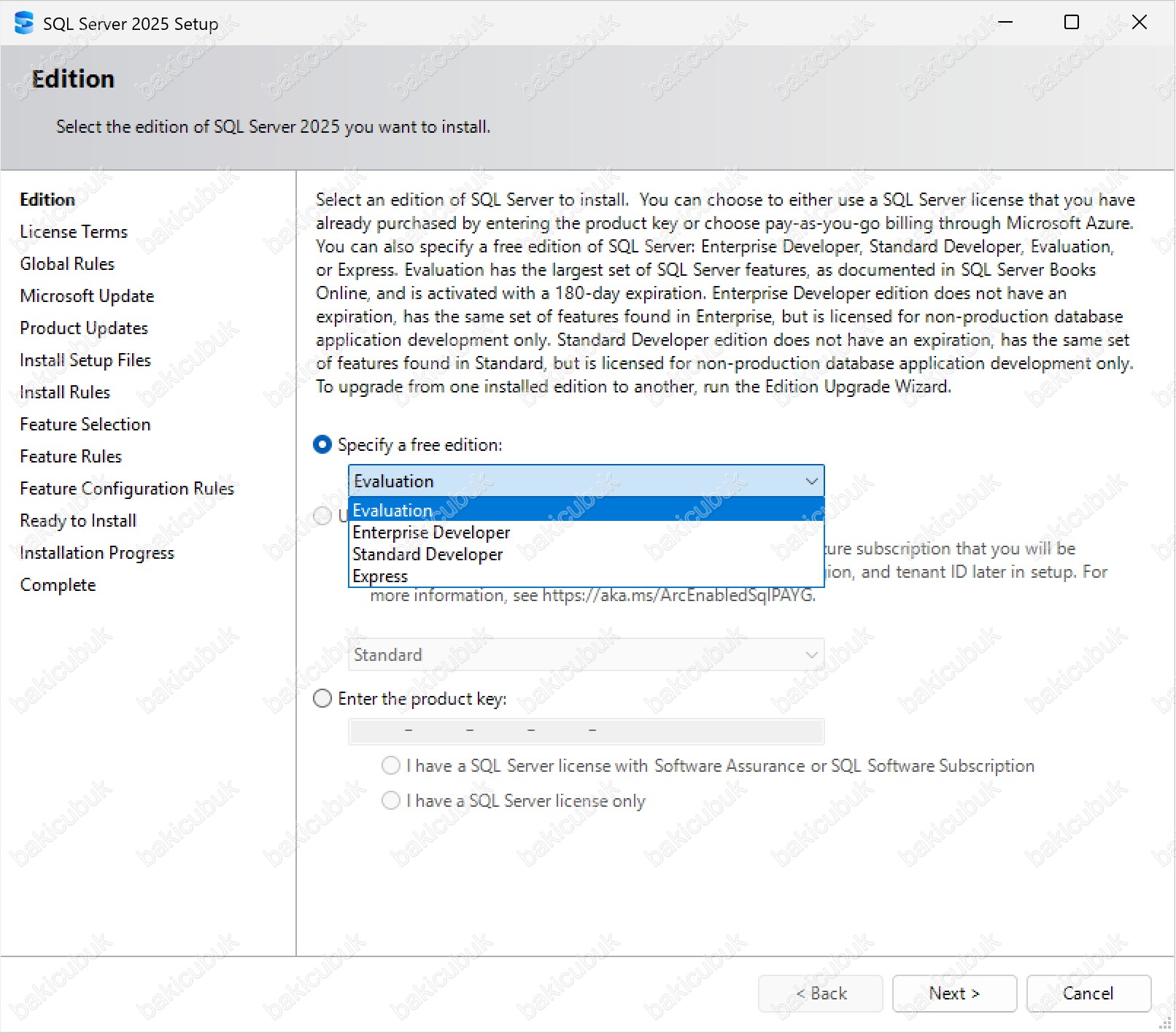The width and height of the screenshot is (1176, 1033).
Task: Click the SQL Server Setup title bar icon
Action: 23,23
